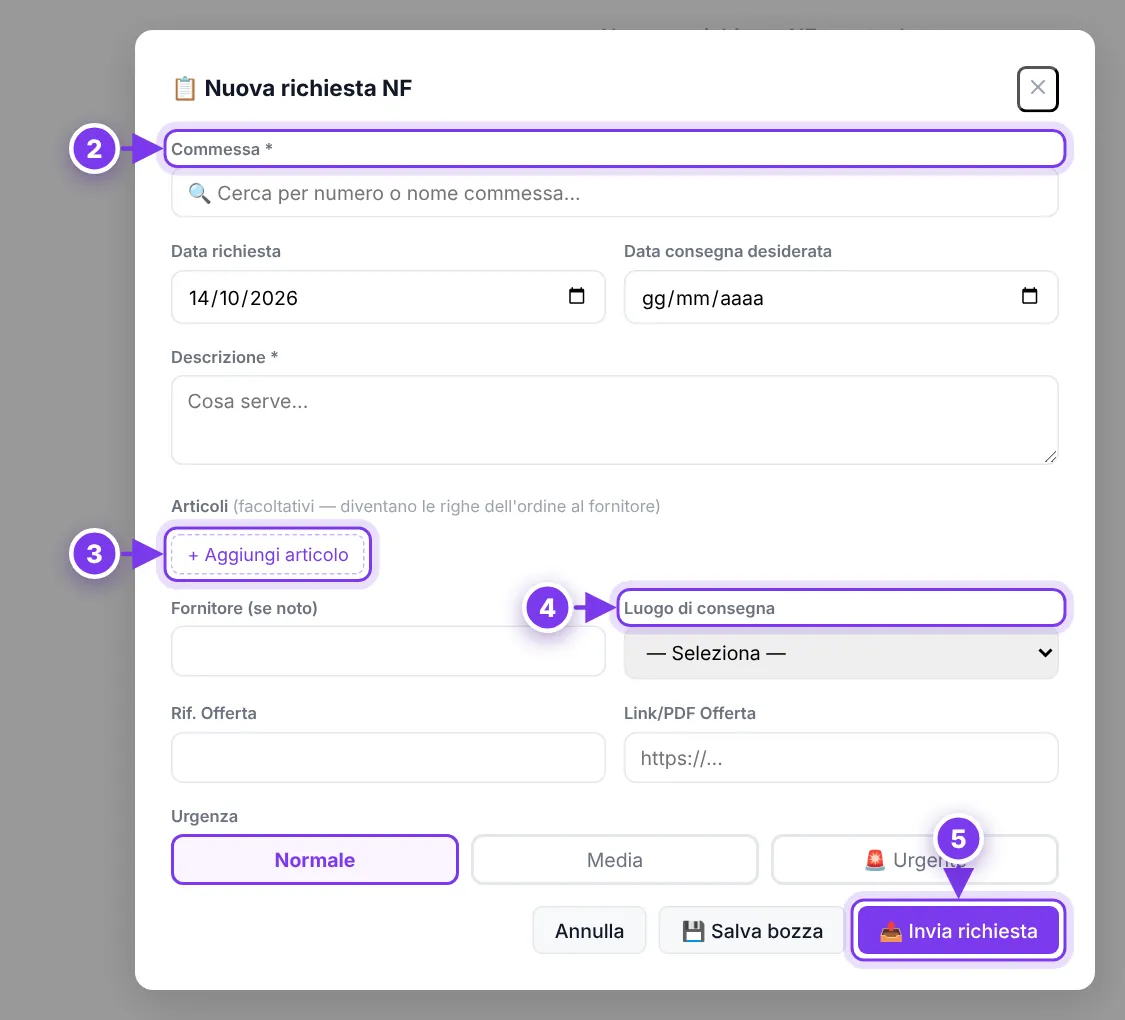Click the Descrizione text area

614,420
